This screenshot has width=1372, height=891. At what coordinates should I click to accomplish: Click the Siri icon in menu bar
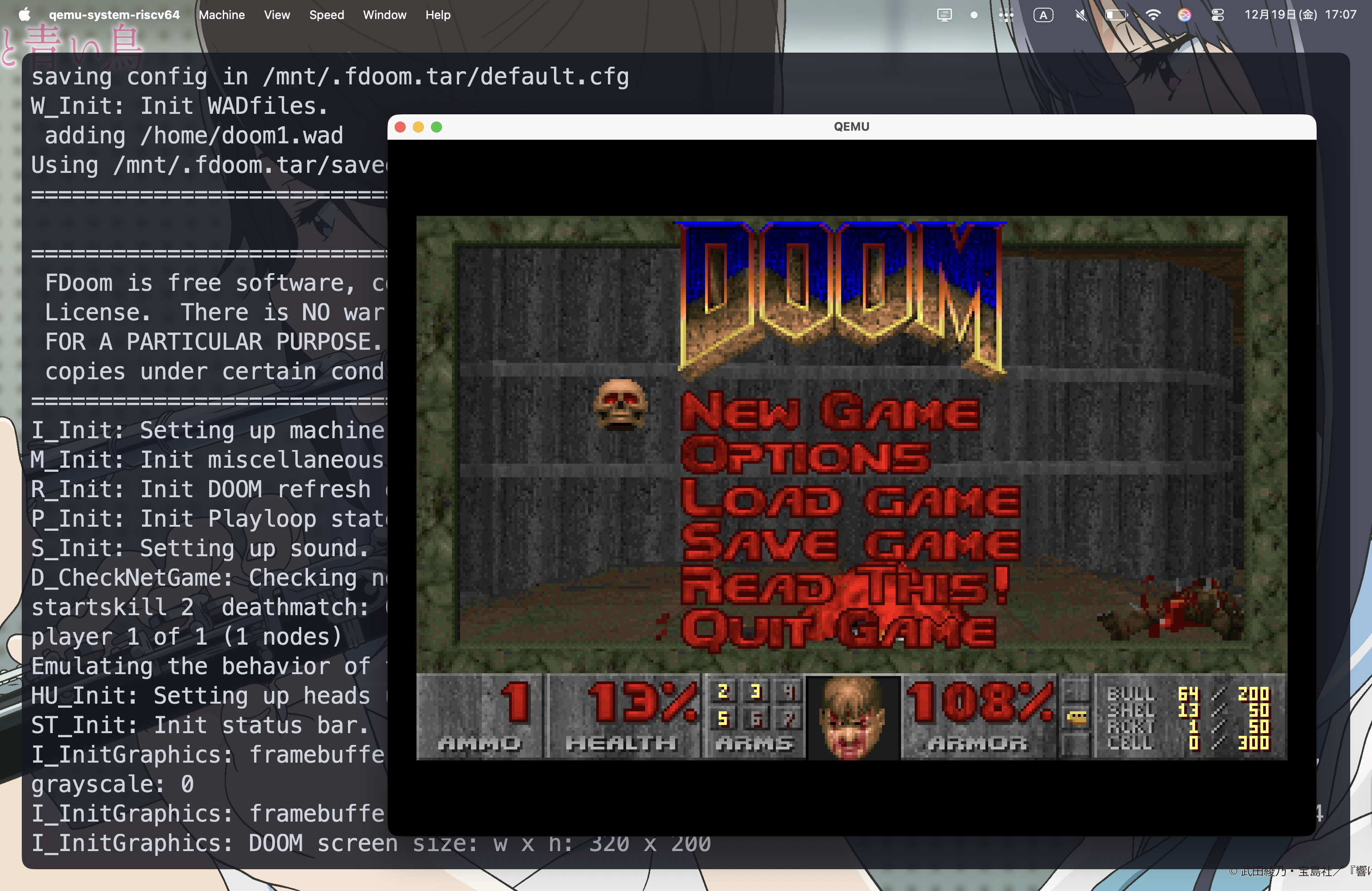point(1184,15)
